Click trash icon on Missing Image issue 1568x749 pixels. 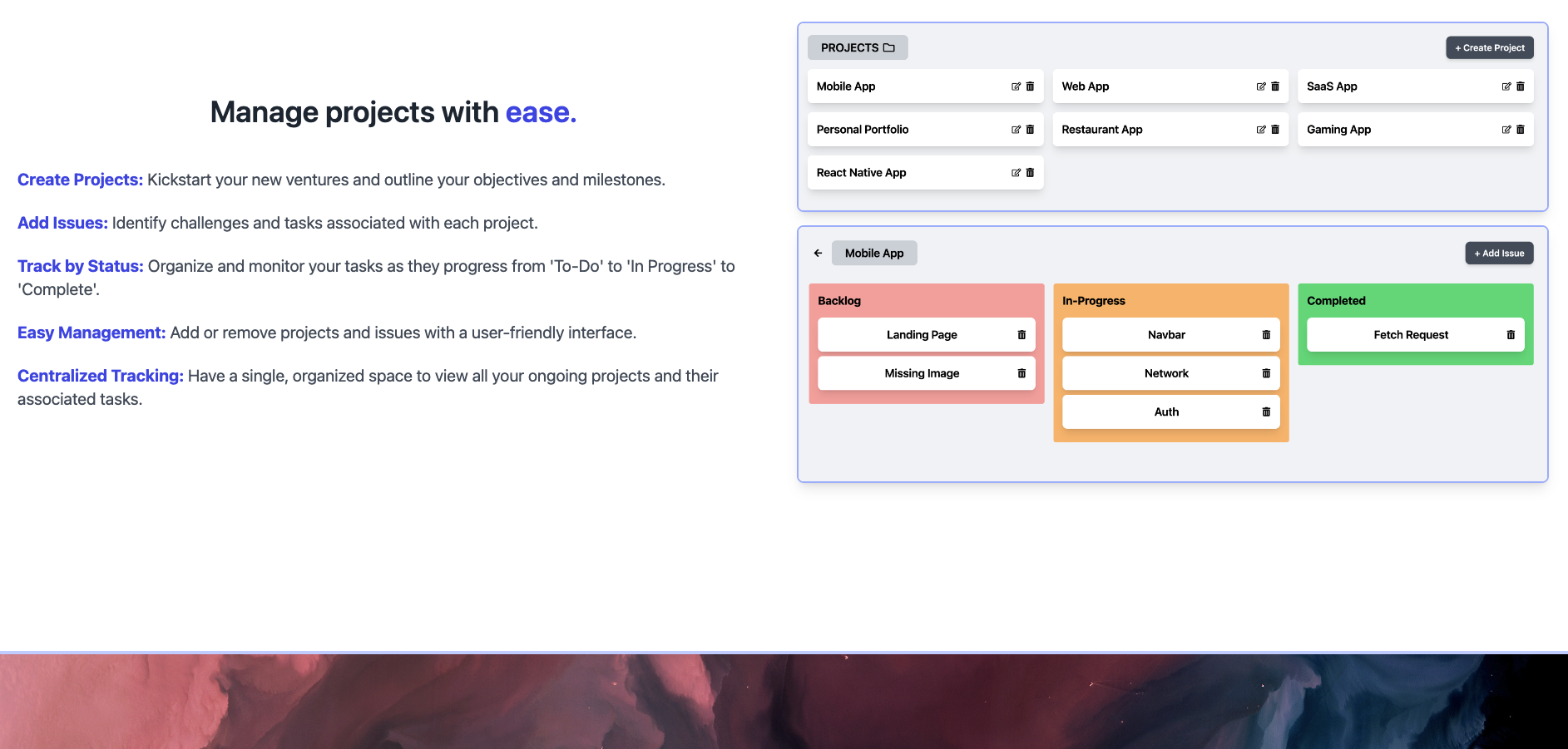tap(1021, 373)
